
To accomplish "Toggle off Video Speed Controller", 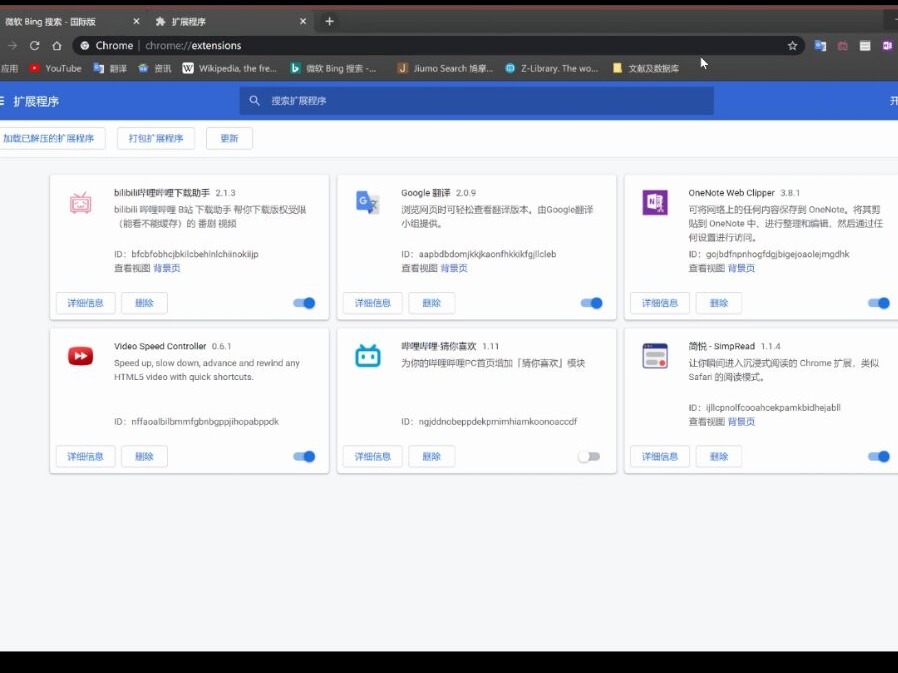I will tap(305, 457).
